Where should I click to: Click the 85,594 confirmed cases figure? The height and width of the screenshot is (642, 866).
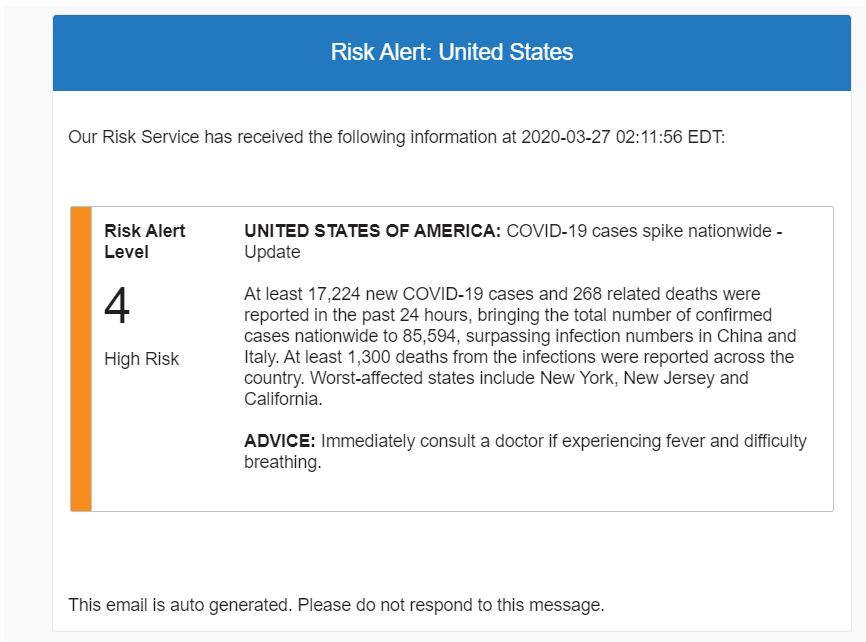[x=416, y=336]
